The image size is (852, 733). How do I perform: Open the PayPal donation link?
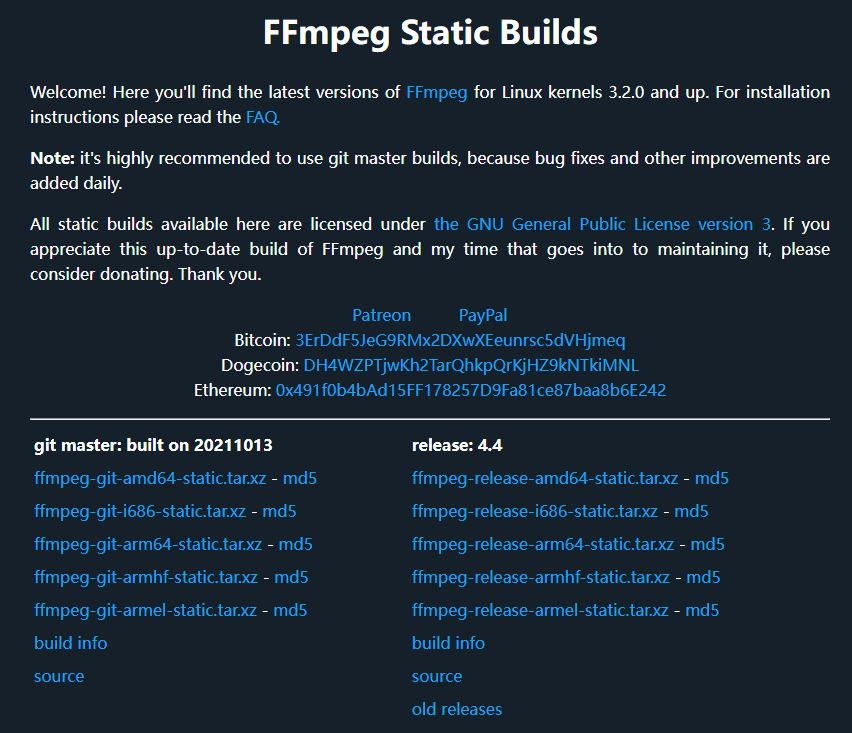pos(483,315)
